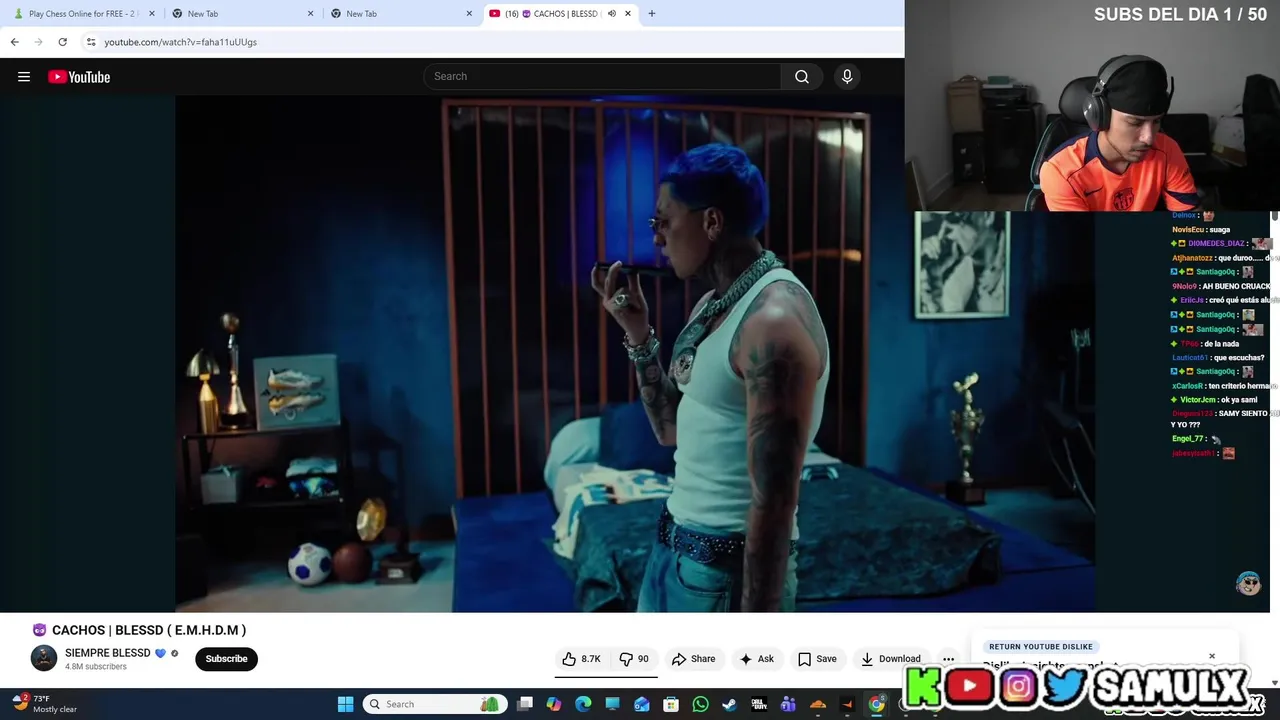The height and width of the screenshot is (720, 1280).
Task: Start voice search with the microphone icon
Action: point(847,77)
